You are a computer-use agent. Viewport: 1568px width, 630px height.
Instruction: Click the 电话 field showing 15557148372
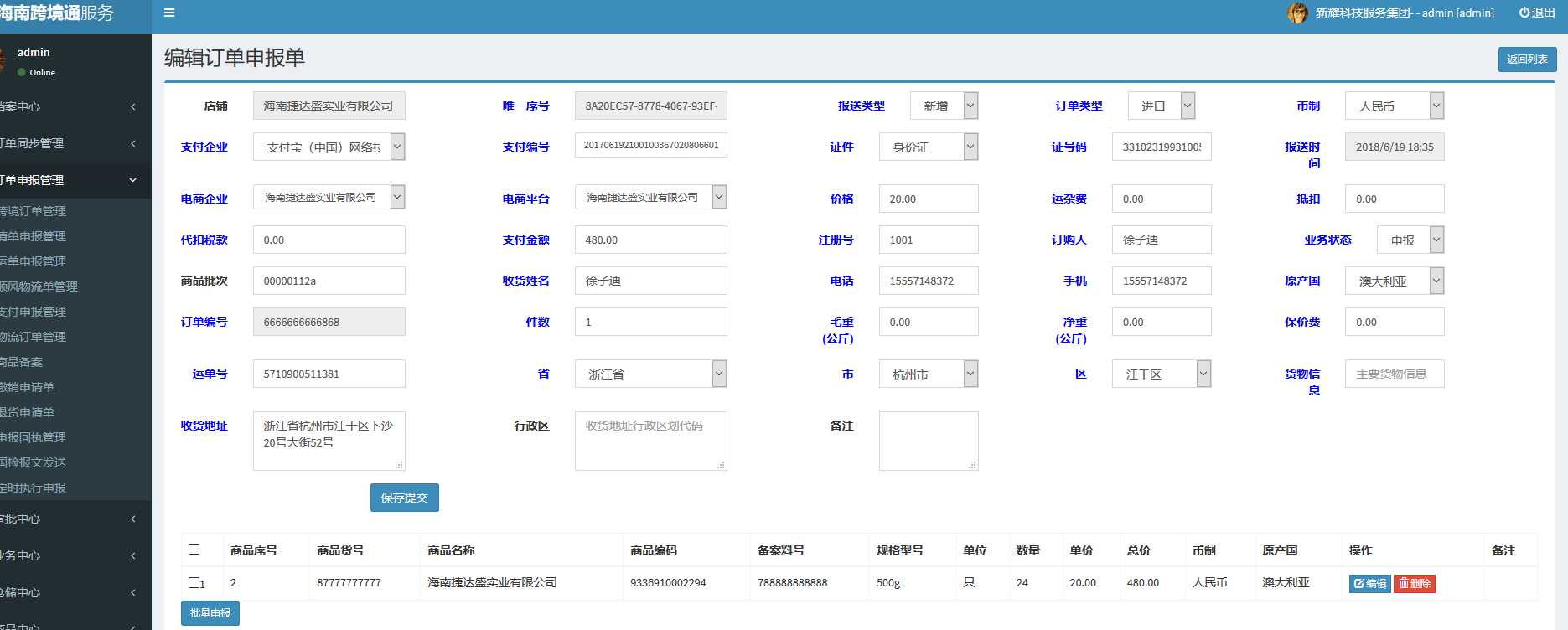[929, 281]
